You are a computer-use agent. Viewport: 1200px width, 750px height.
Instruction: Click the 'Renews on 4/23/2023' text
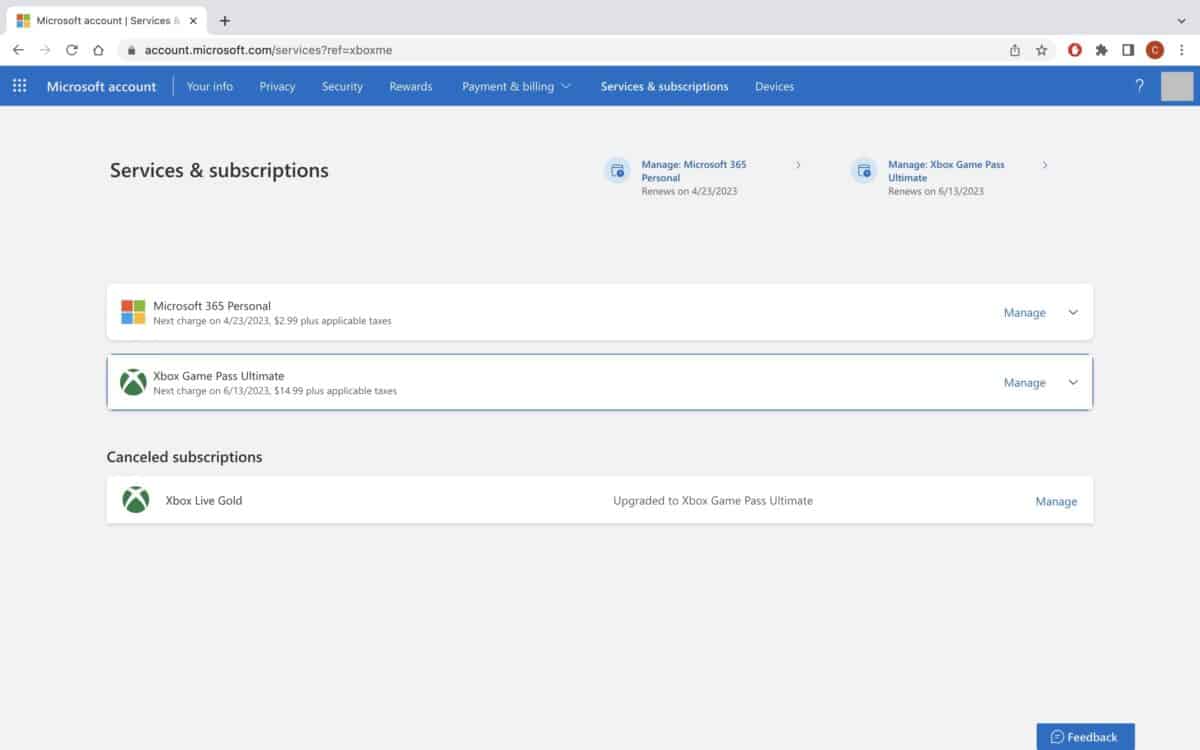coord(689,191)
